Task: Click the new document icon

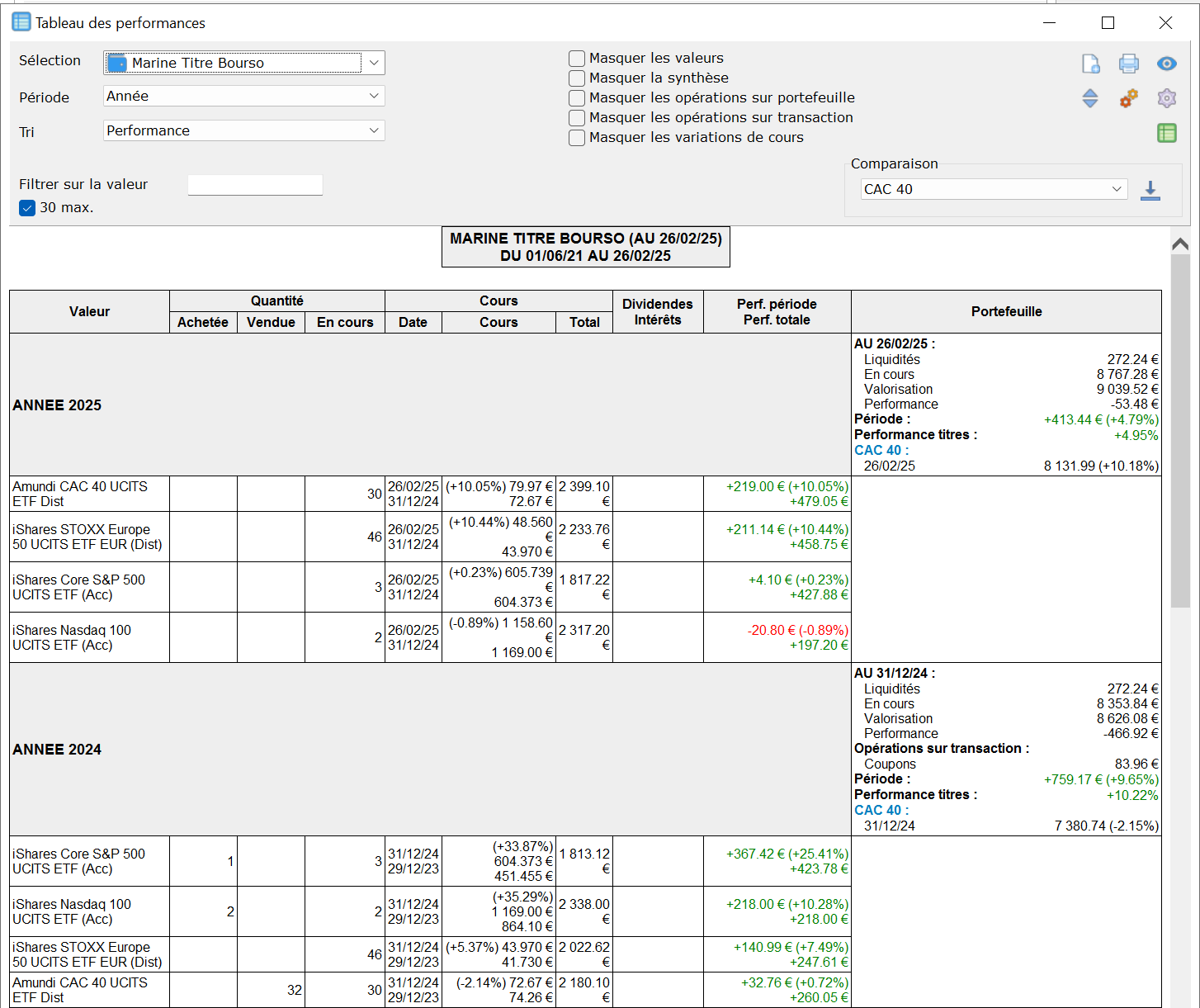Action: [x=1090, y=64]
